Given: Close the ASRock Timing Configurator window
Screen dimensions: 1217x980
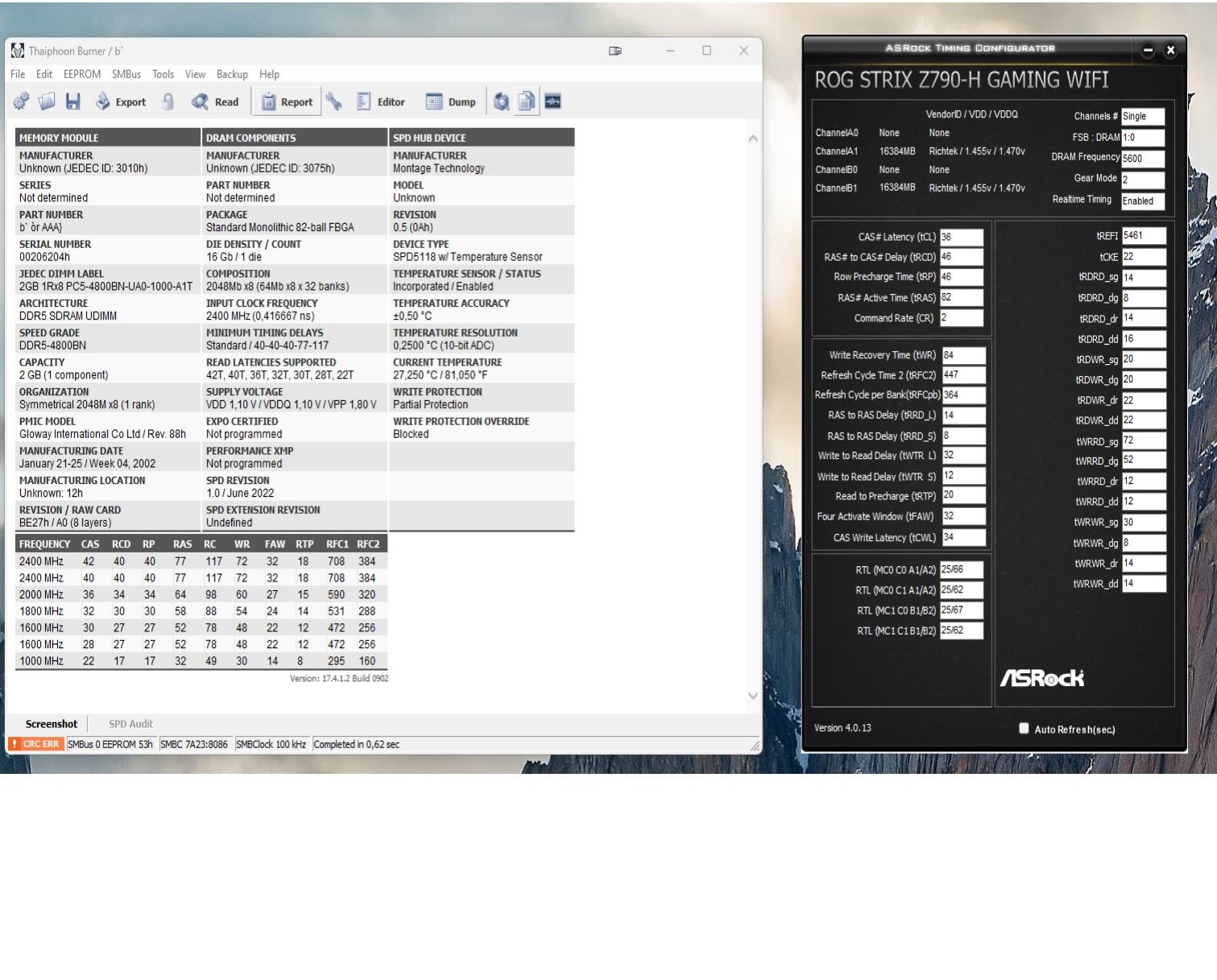Looking at the screenshot, I should 1170,50.
